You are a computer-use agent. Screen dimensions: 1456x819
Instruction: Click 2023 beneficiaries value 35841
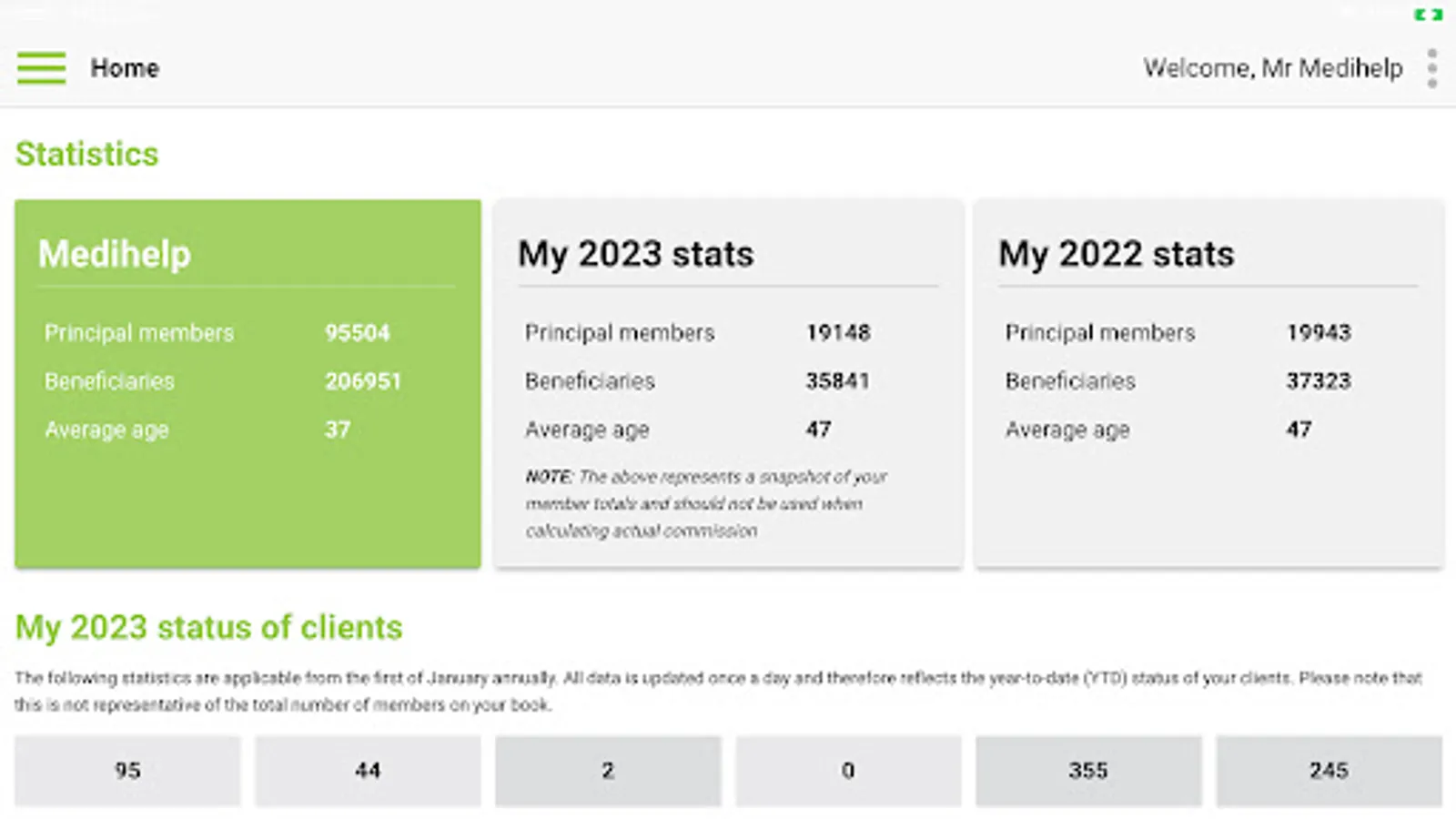pyautogui.click(x=838, y=381)
